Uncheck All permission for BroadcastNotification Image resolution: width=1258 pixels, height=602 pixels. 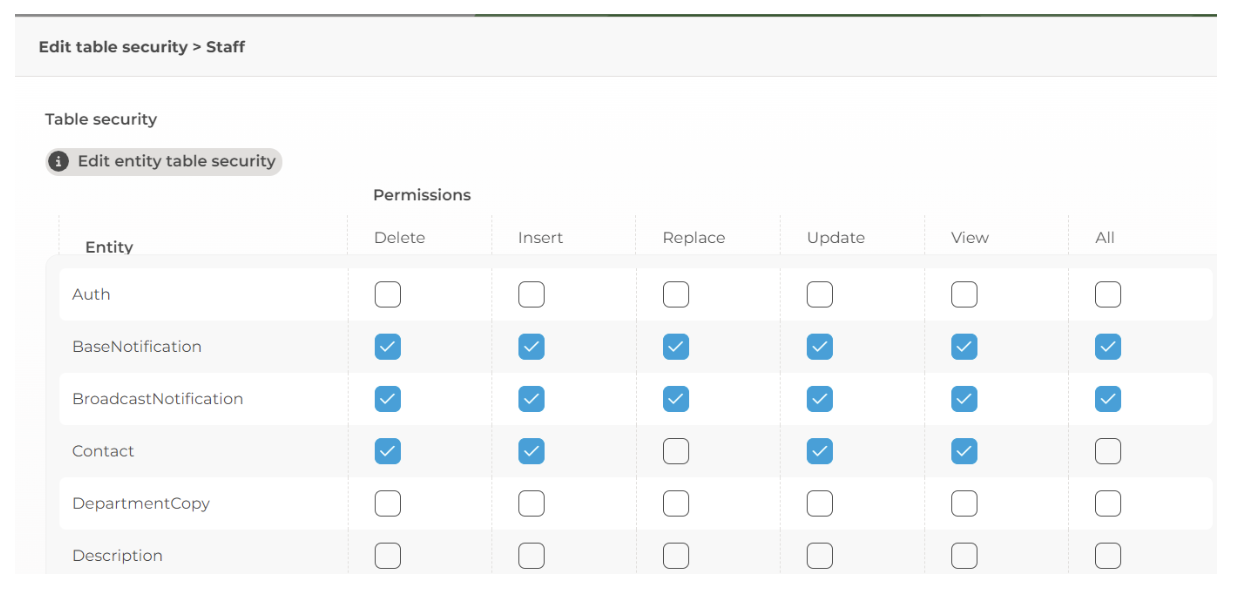coord(1107,399)
